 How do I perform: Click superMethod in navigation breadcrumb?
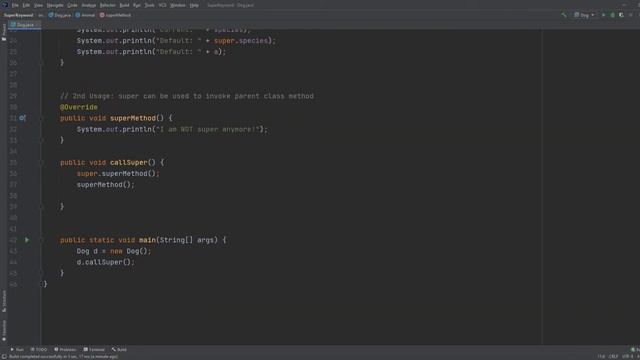tap(116, 15)
